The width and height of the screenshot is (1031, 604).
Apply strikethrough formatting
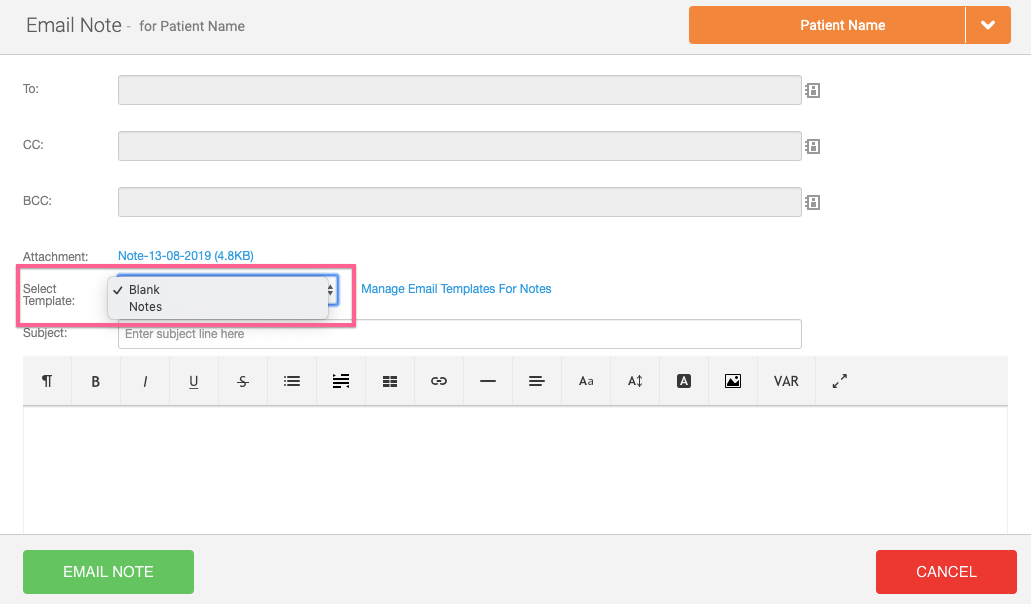tap(243, 381)
